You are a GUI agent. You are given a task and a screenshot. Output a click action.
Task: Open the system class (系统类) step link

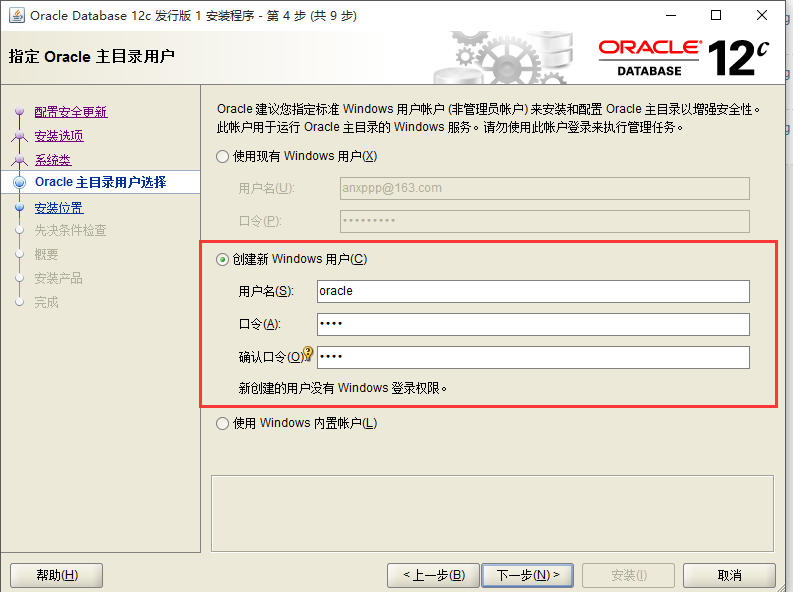(53, 160)
